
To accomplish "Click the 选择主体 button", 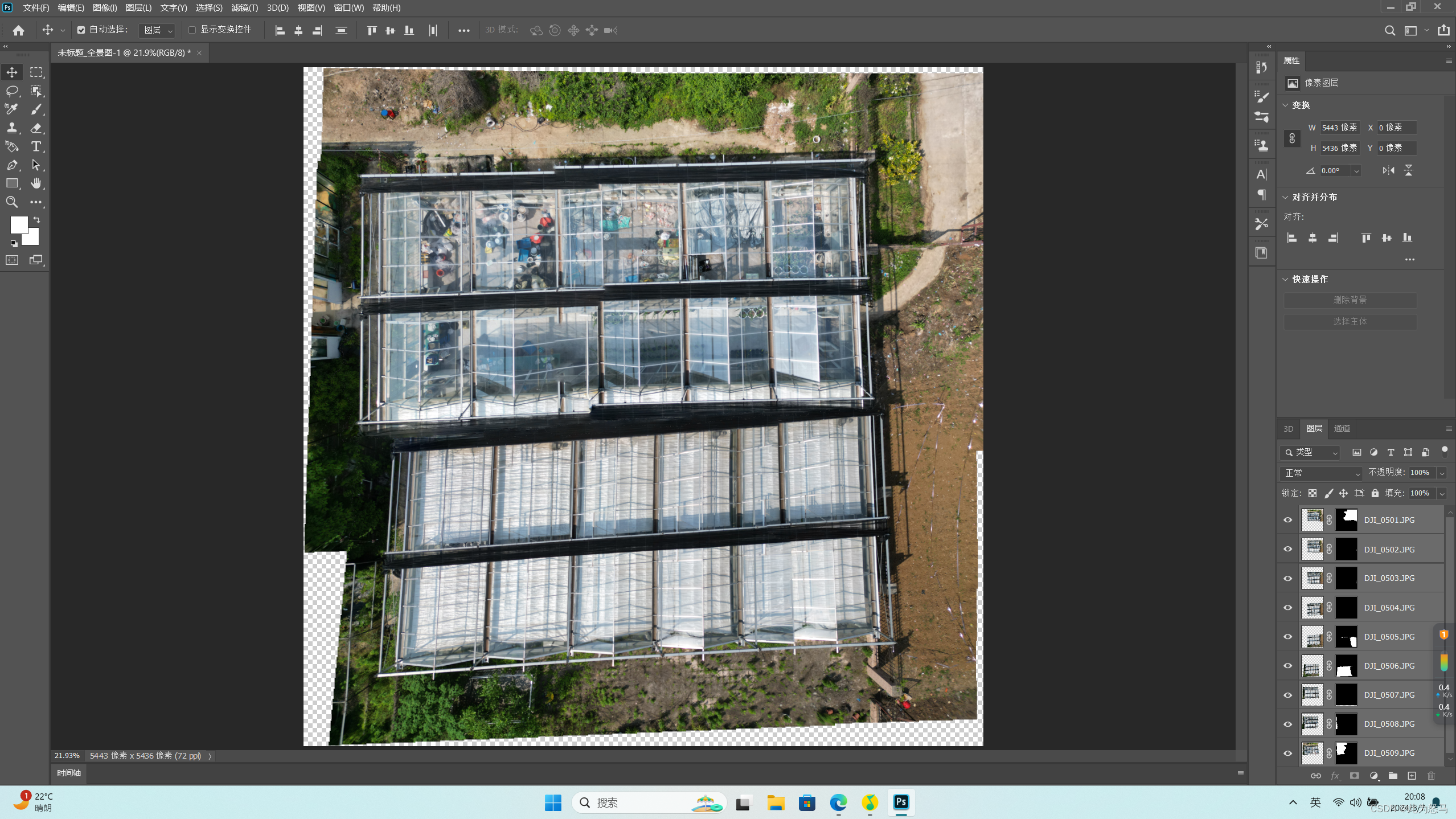I will [x=1350, y=322].
